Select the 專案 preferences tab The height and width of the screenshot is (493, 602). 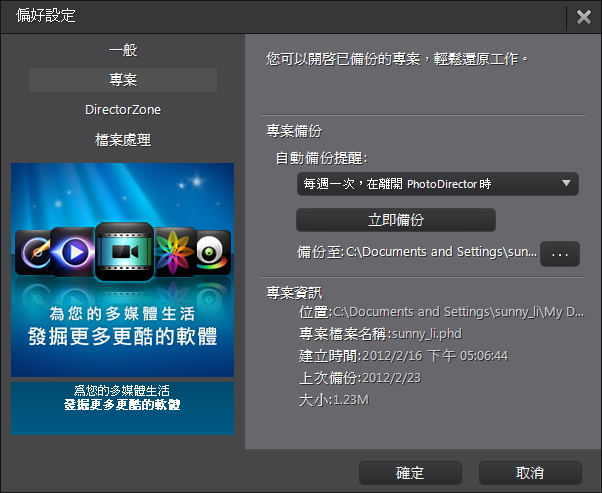click(x=123, y=80)
